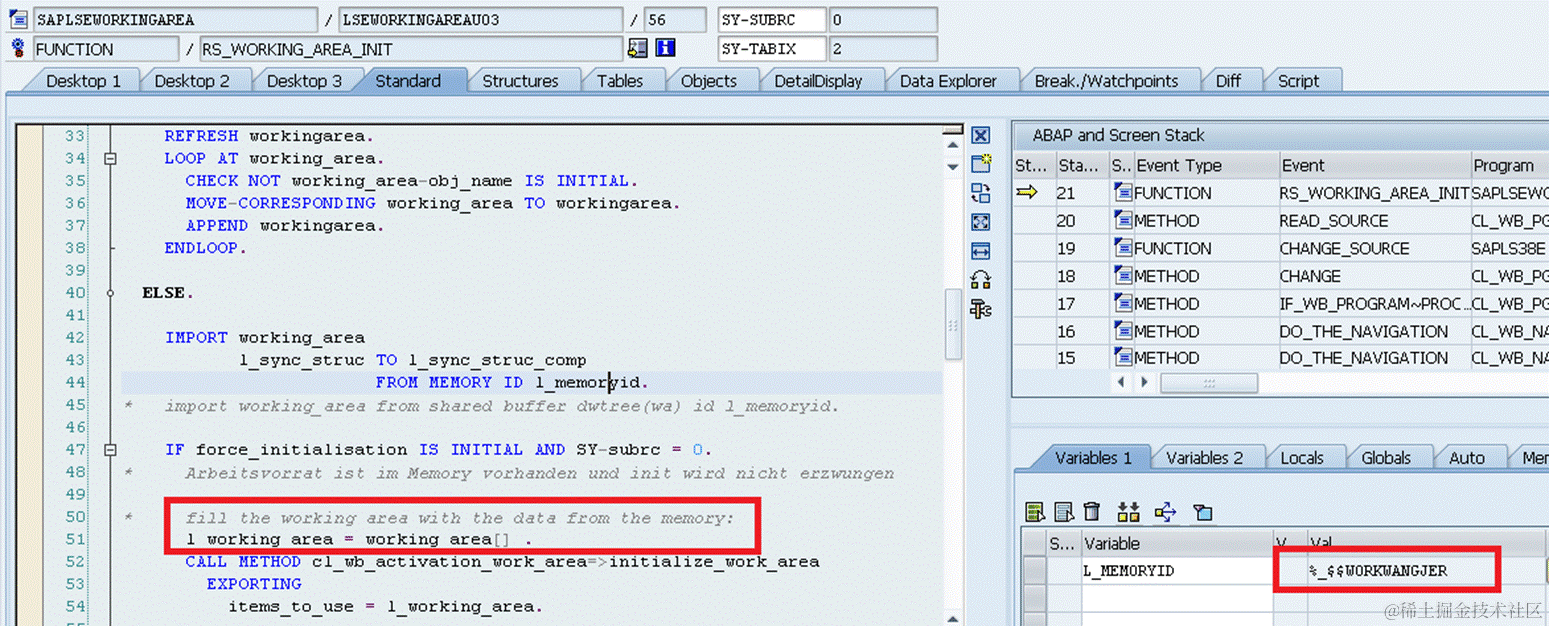Open the Script tab
The width and height of the screenshot is (1549, 626).
[x=1298, y=81]
